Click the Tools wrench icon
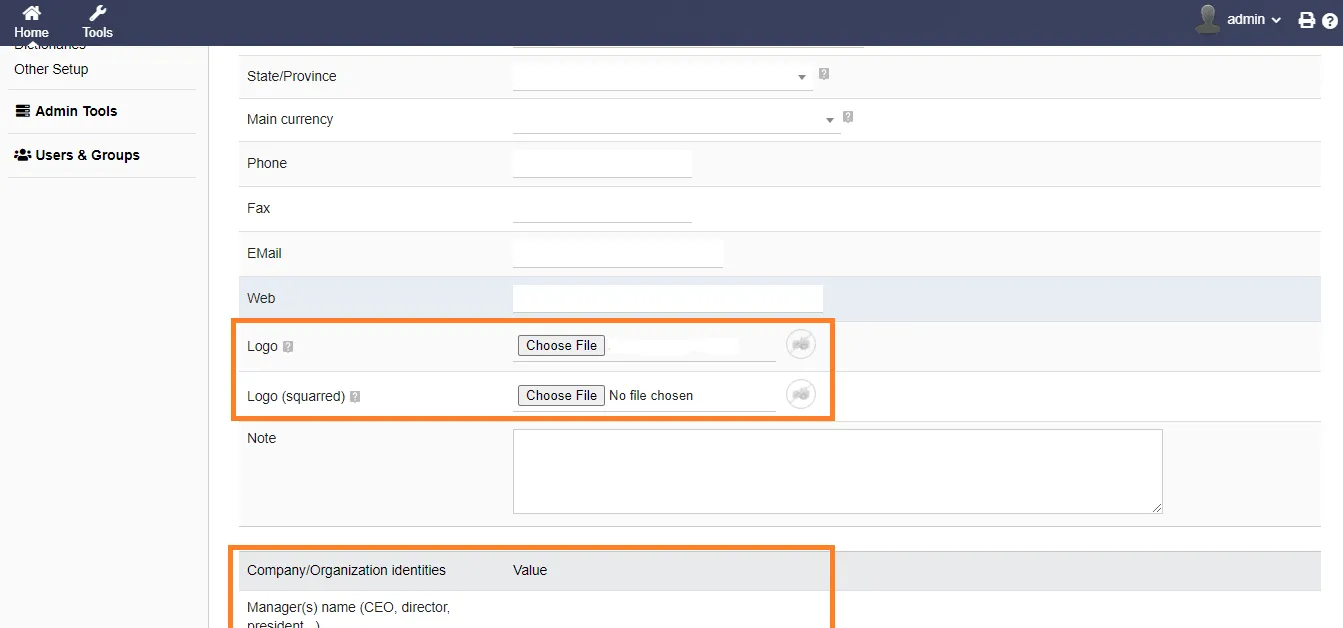 coord(97,13)
